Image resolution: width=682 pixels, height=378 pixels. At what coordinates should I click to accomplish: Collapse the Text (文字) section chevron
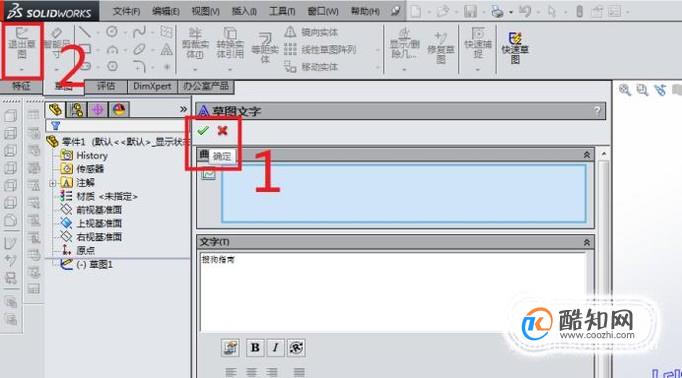(586, 242)
